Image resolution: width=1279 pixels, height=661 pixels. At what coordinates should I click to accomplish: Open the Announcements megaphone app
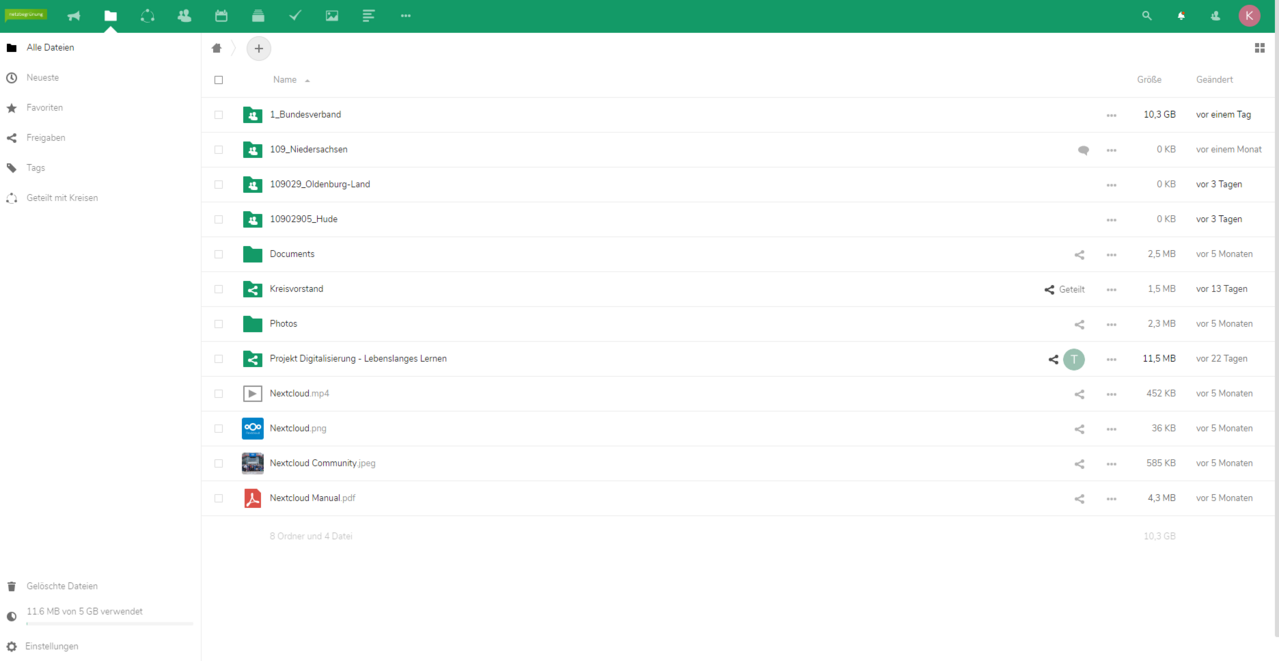click(74, 16)
